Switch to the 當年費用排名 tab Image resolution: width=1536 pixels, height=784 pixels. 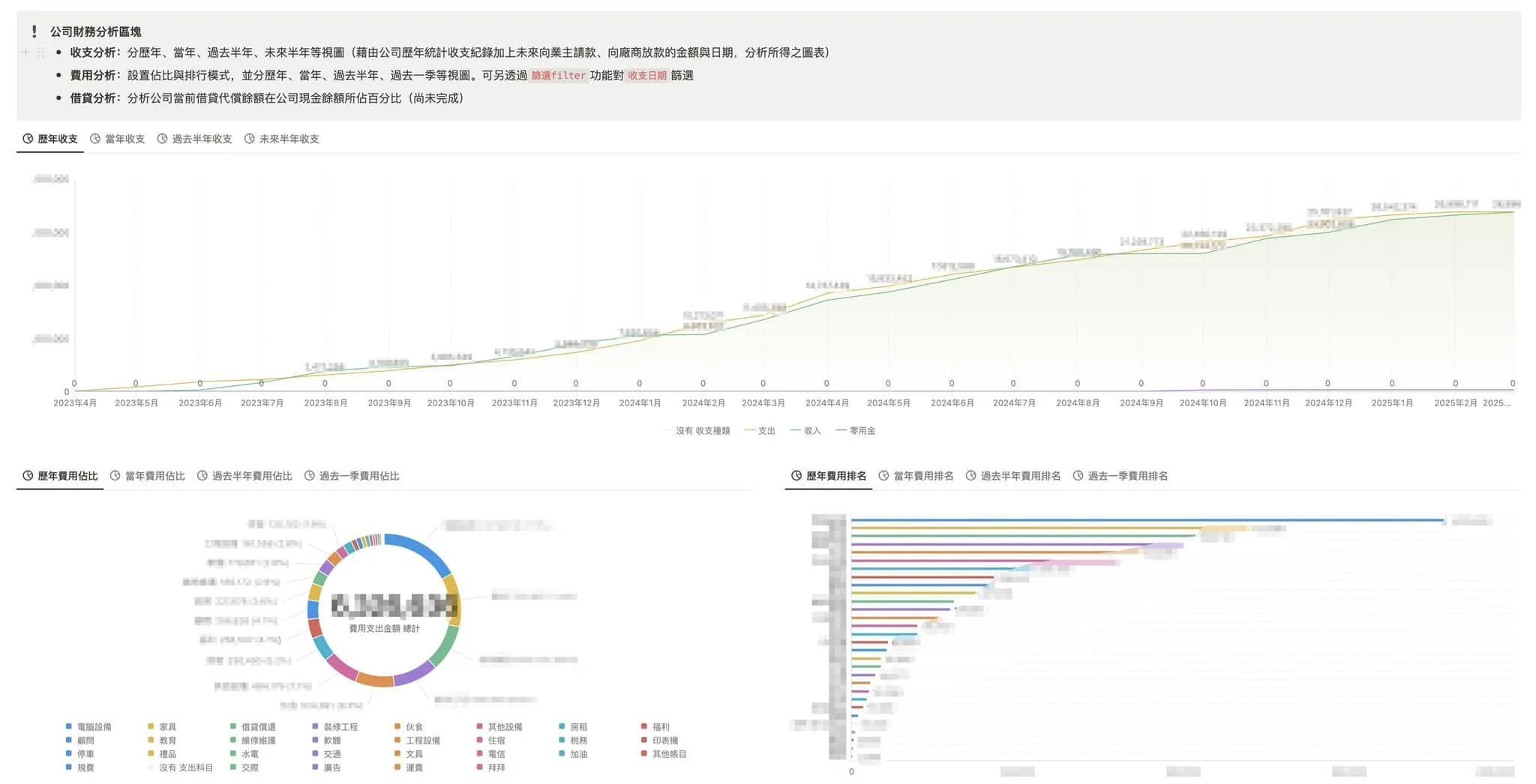916,476
